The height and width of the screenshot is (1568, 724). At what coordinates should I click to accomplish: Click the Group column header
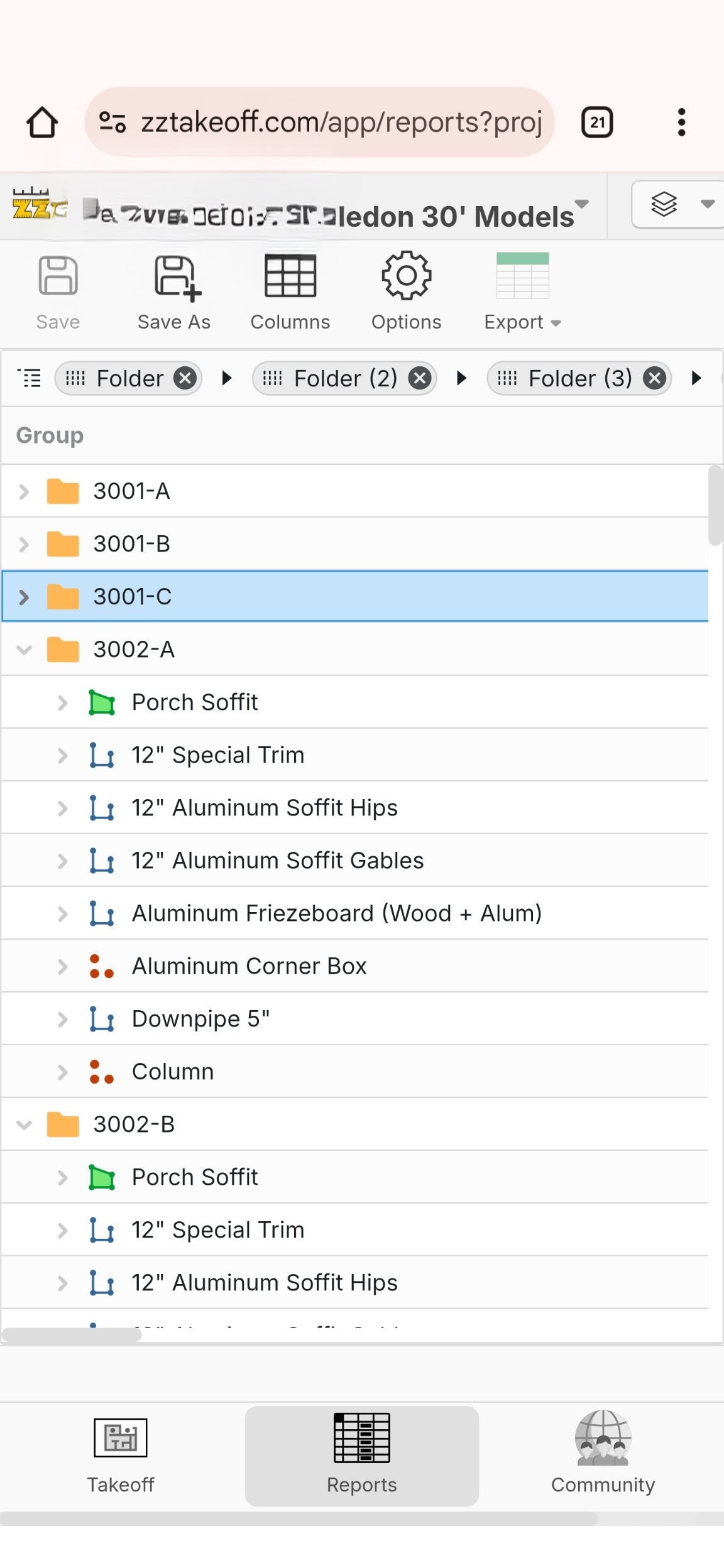pos(50,435)
